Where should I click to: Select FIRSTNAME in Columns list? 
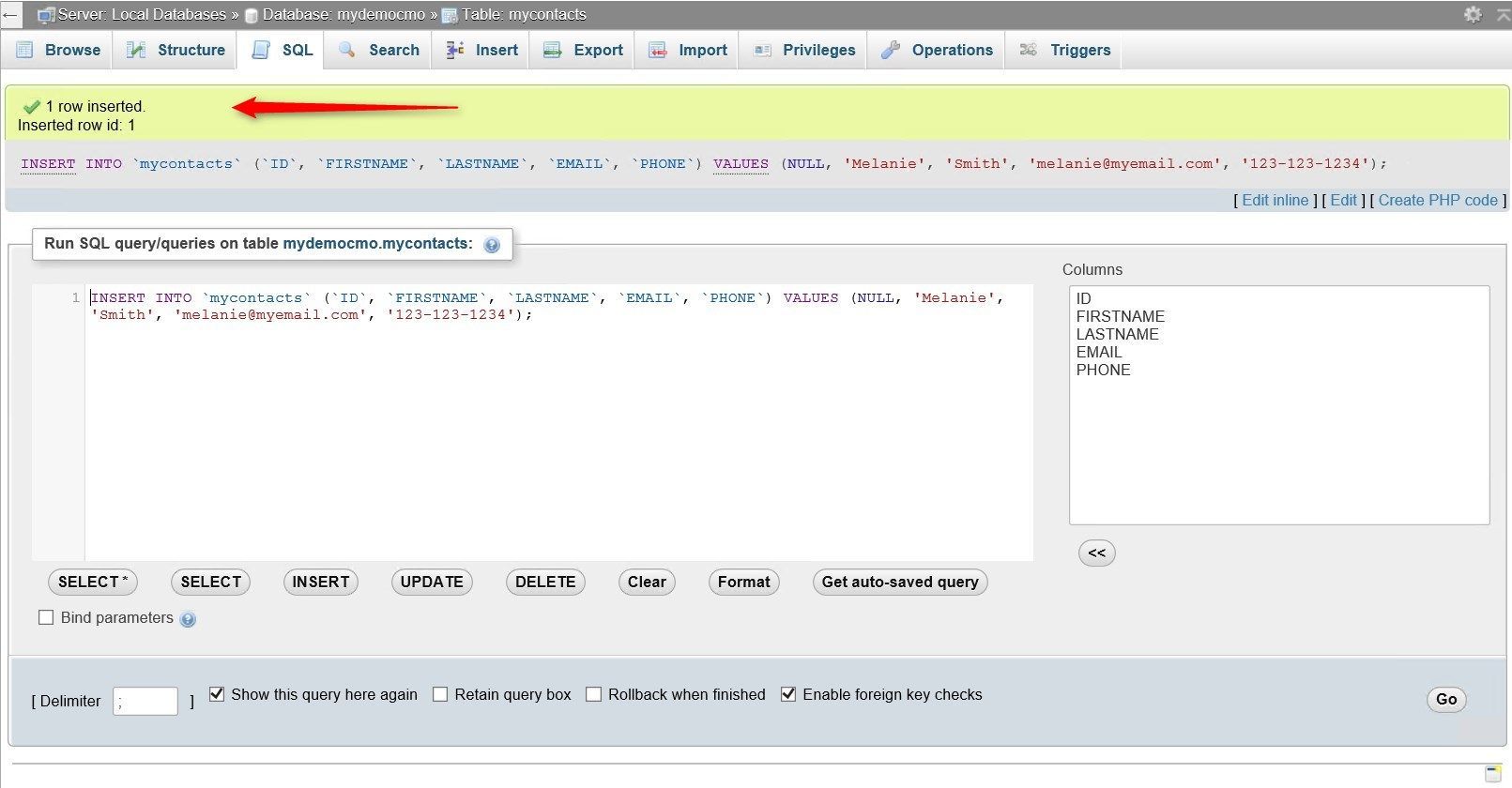point(1121,316)
